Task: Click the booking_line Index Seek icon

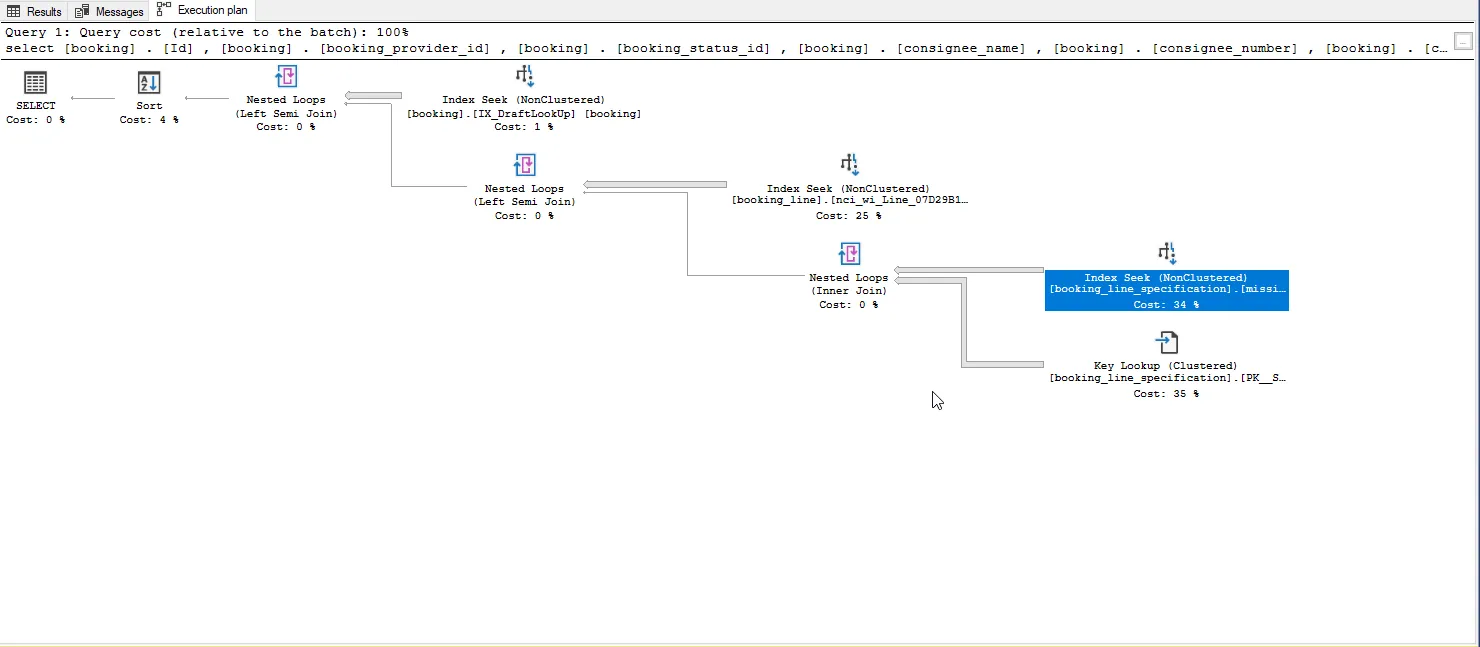Action: point(848,165)
